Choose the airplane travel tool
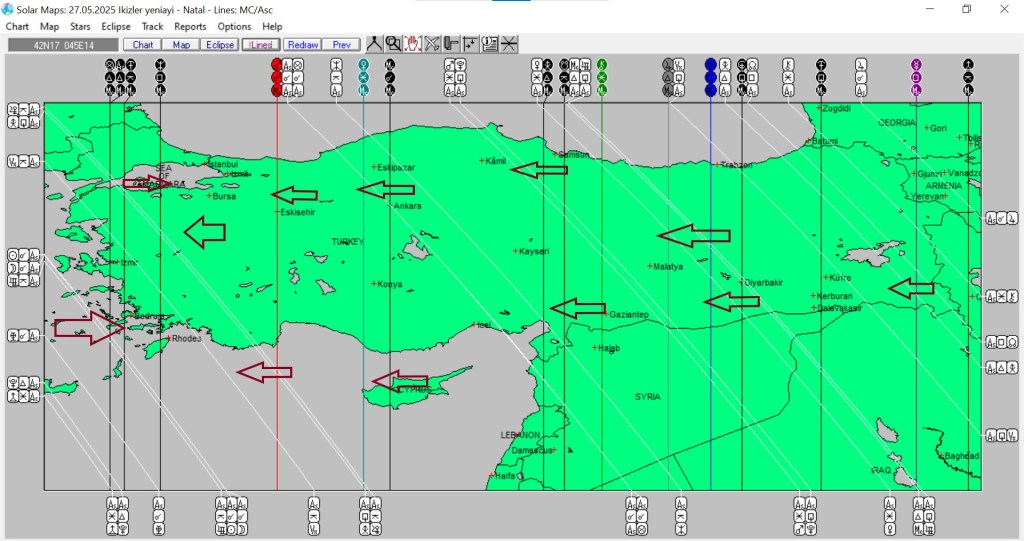1024x541 pixels. click(x=432, y=44)
